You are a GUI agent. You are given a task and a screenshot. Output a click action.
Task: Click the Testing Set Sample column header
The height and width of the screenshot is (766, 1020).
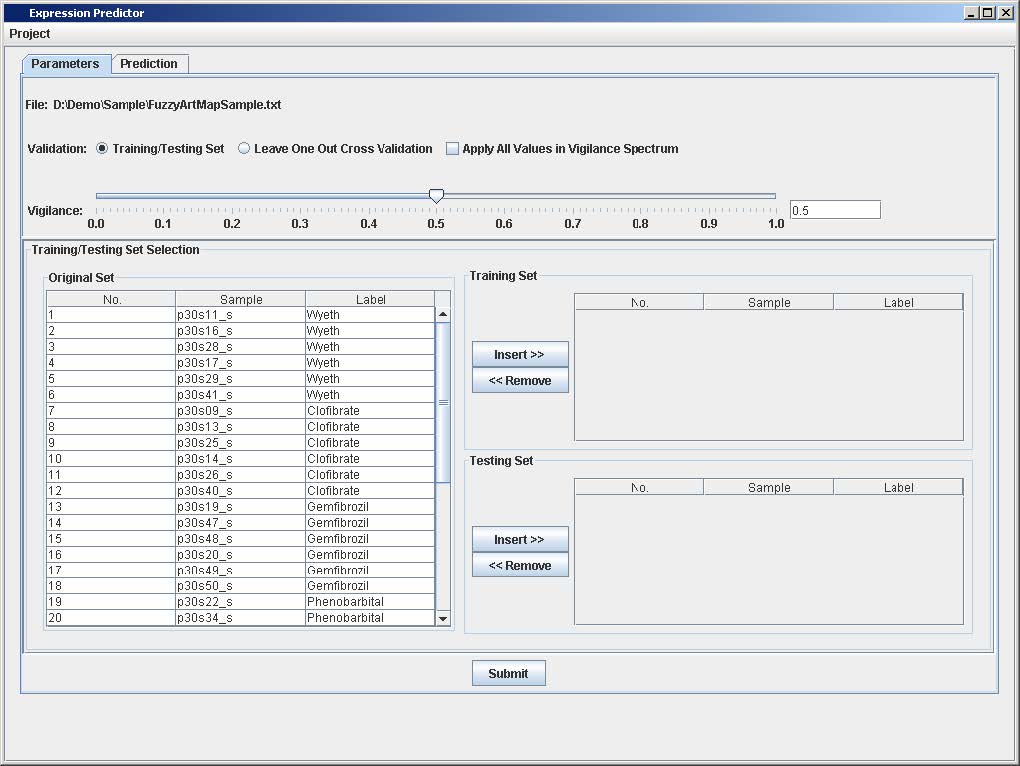coord(769,487)
